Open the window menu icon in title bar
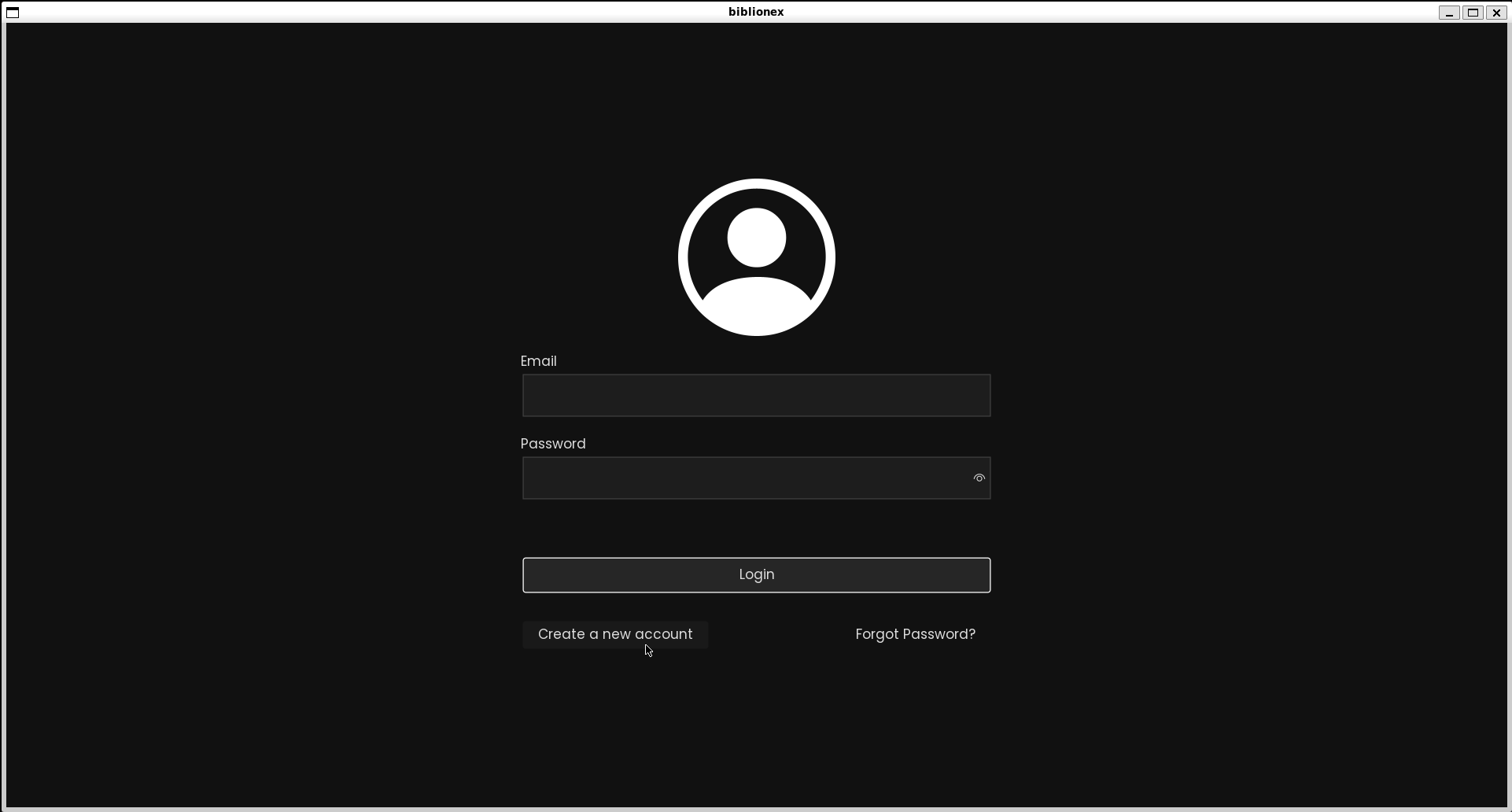1512x812 pixels. tap(13, 12)
